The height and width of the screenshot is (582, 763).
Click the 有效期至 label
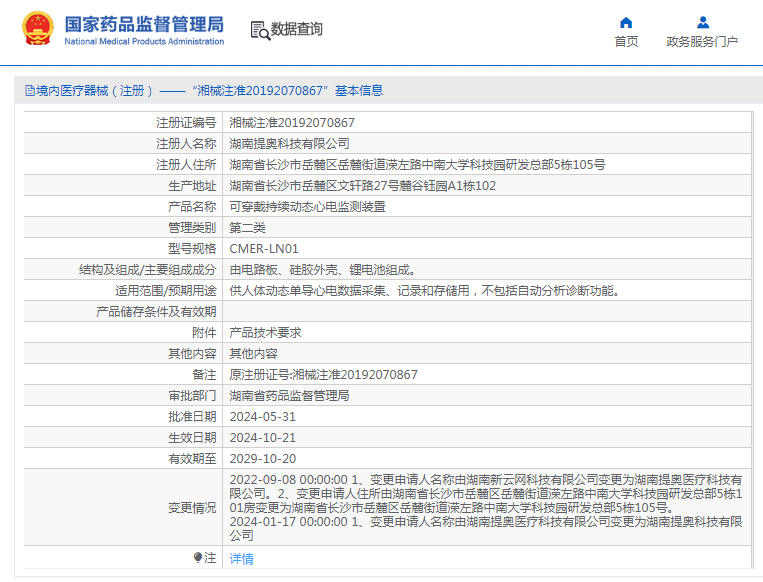coord(192,458)
